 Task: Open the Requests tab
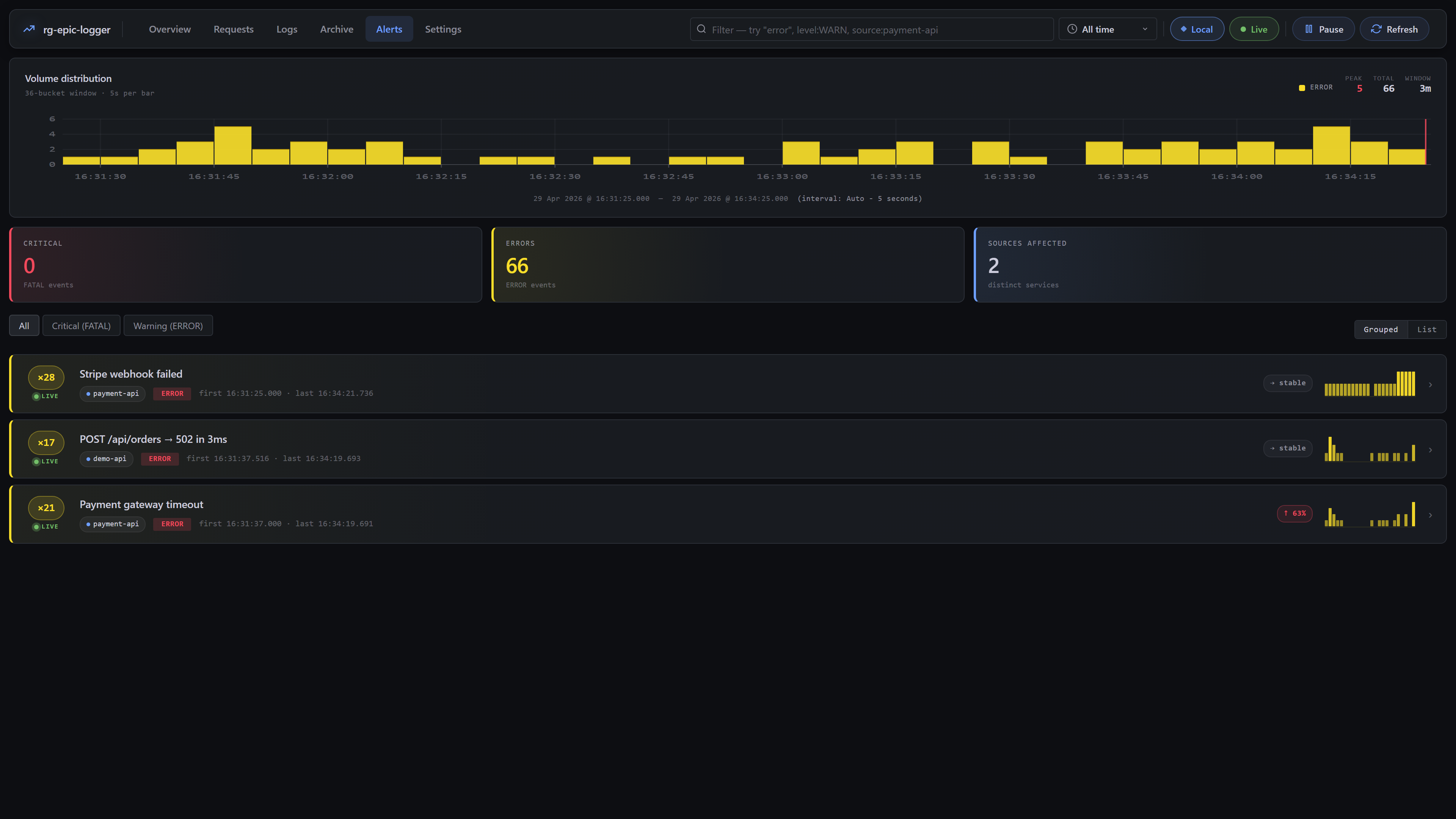point(234,29)
